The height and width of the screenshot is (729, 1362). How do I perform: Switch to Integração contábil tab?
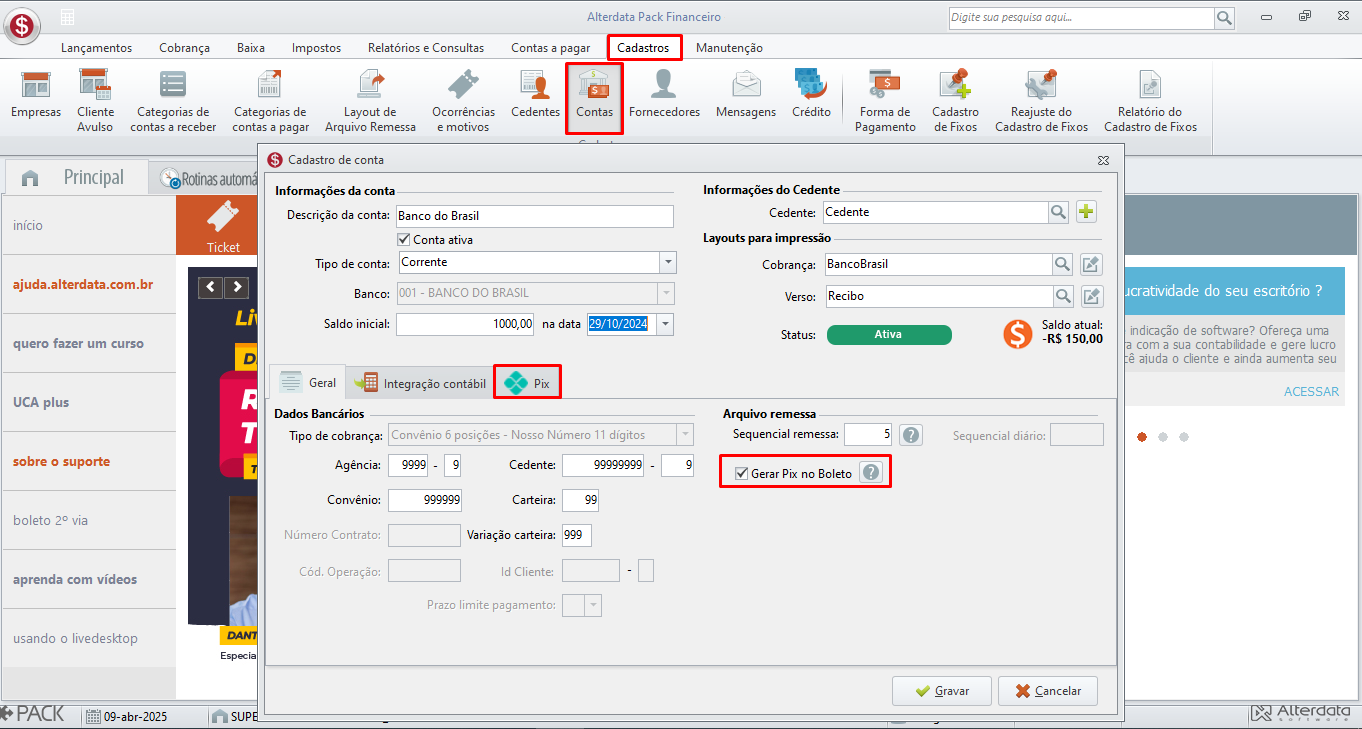coord(420,383)
